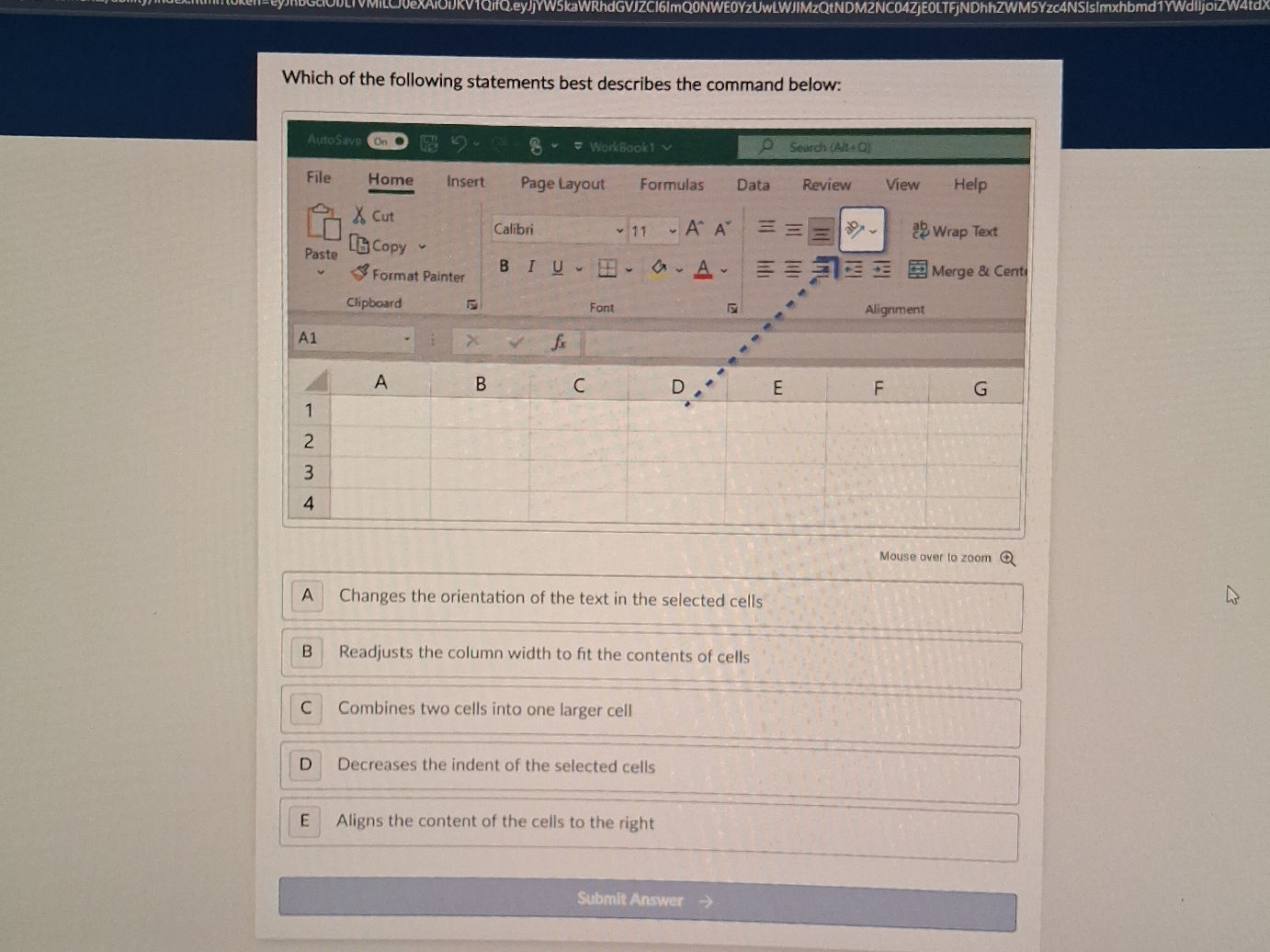
Task: Open the Calibri font name dropdown
Action: click(619, 230)
